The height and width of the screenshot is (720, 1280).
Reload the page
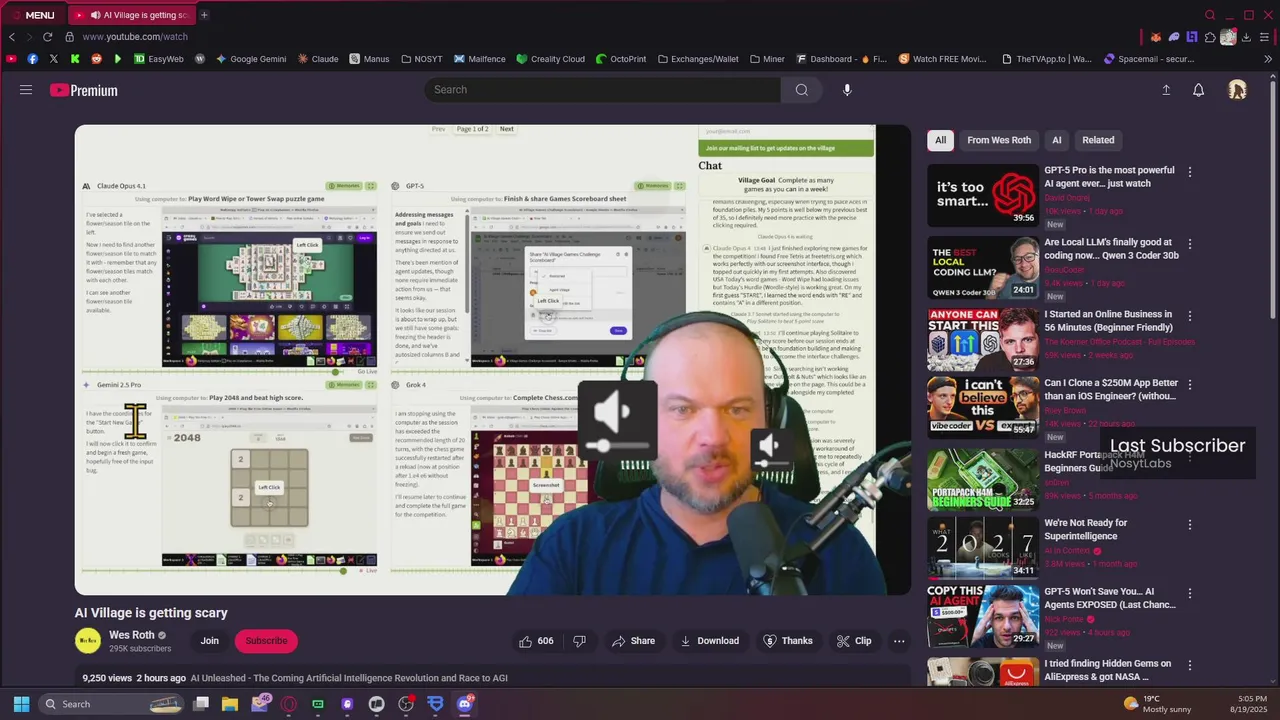coord(47,36)
